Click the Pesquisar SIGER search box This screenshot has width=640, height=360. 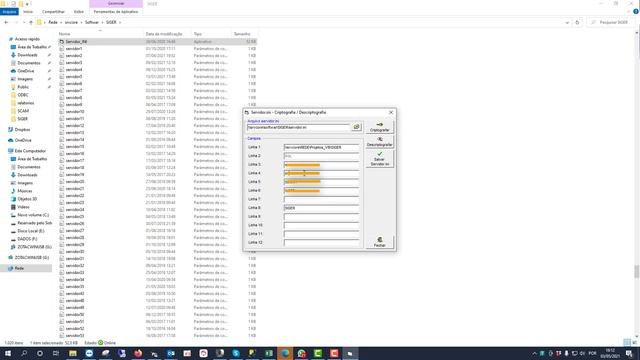click(610, 22)
